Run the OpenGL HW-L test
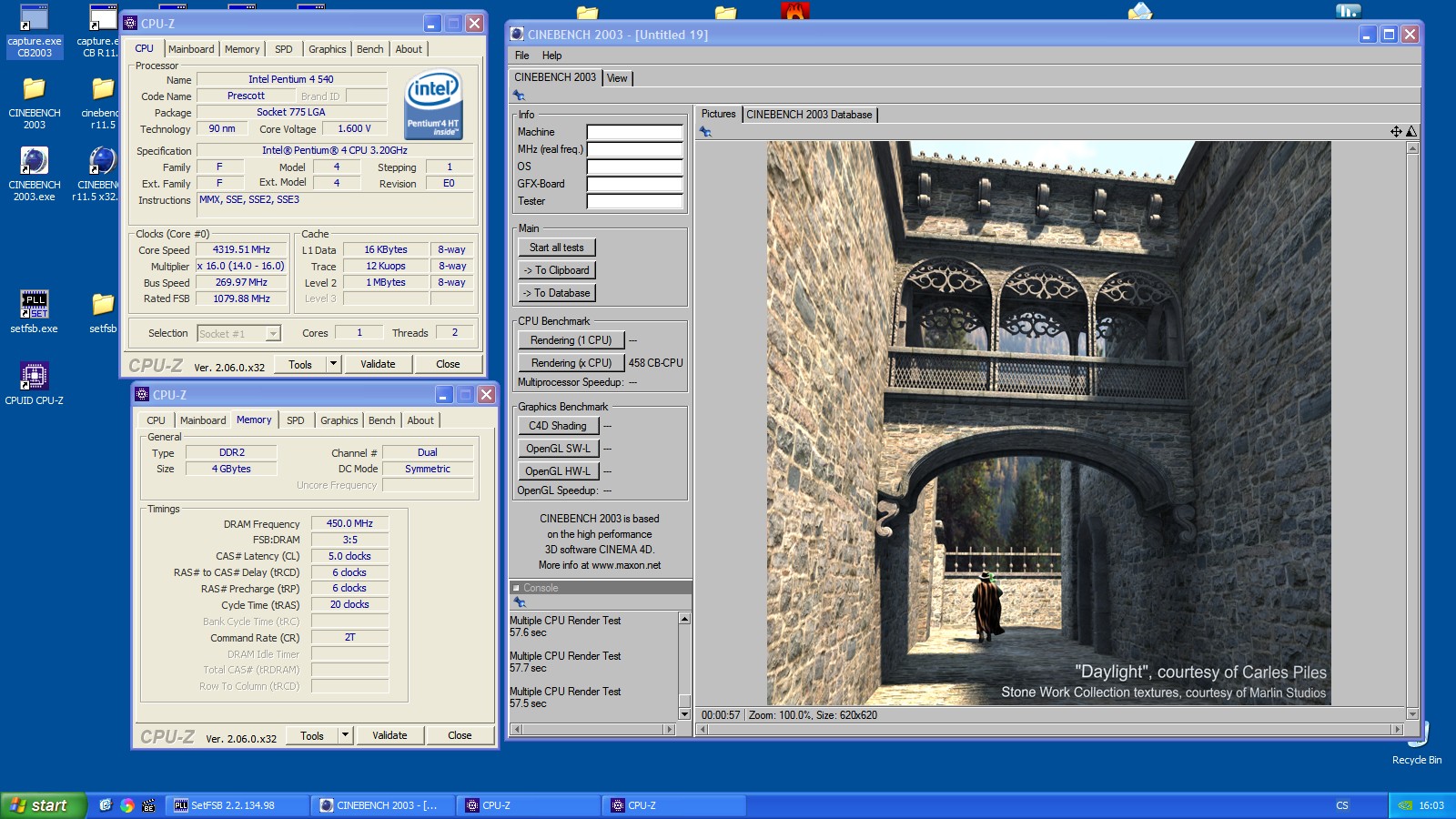 558,471
